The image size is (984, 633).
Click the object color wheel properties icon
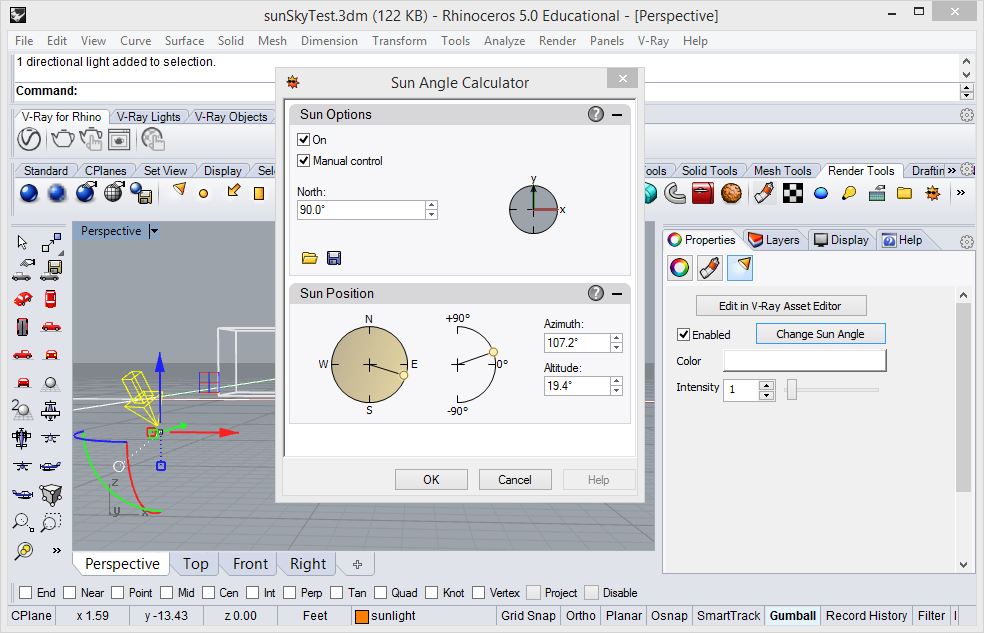(x=680, y=268)
